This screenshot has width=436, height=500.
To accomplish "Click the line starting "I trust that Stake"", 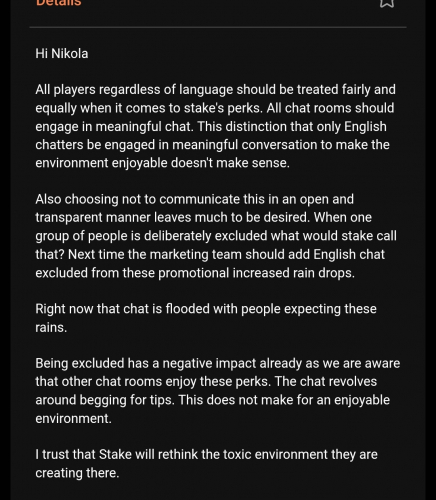I will click(206, 455).
